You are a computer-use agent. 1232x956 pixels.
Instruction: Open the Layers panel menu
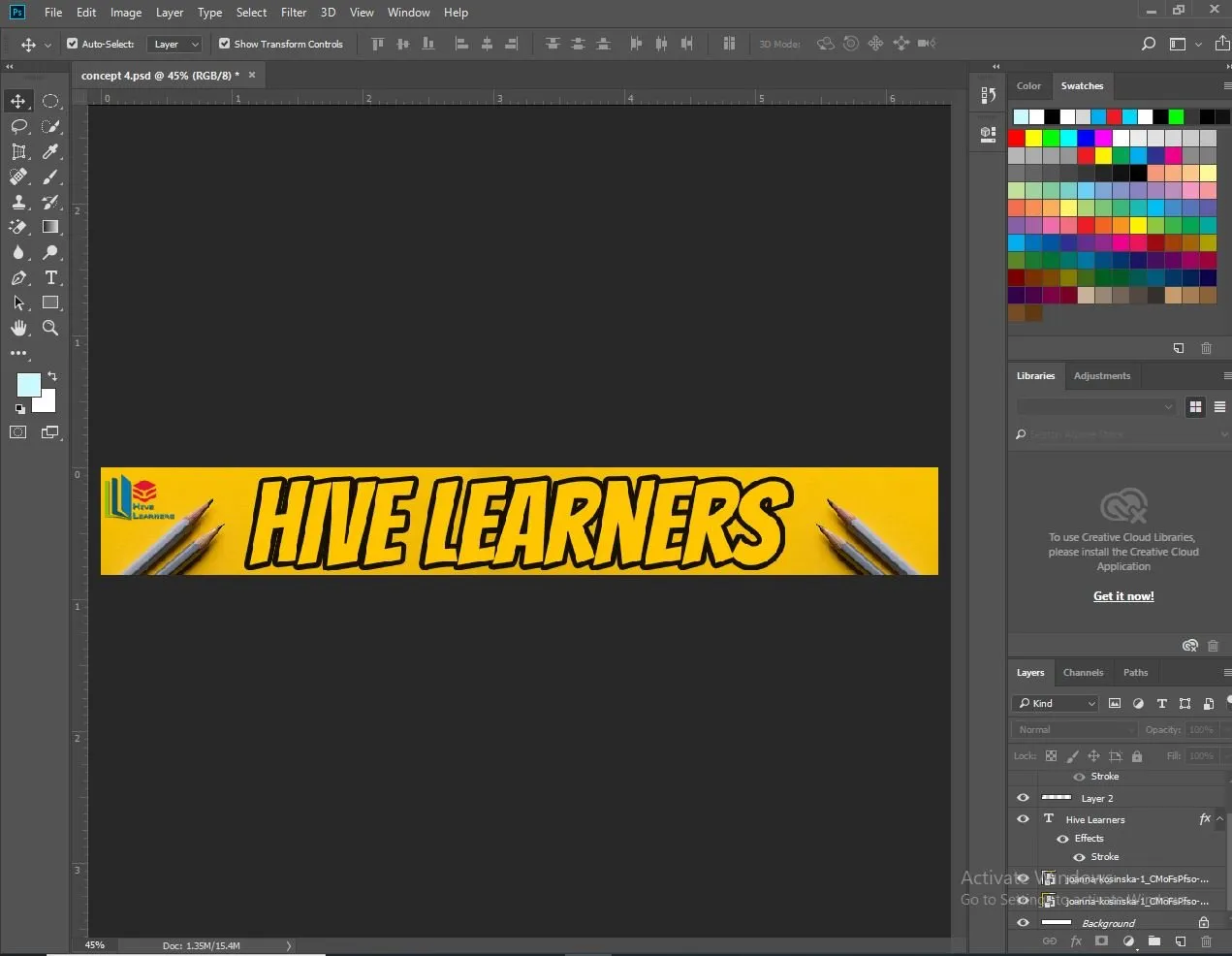tap(1226, 672)
